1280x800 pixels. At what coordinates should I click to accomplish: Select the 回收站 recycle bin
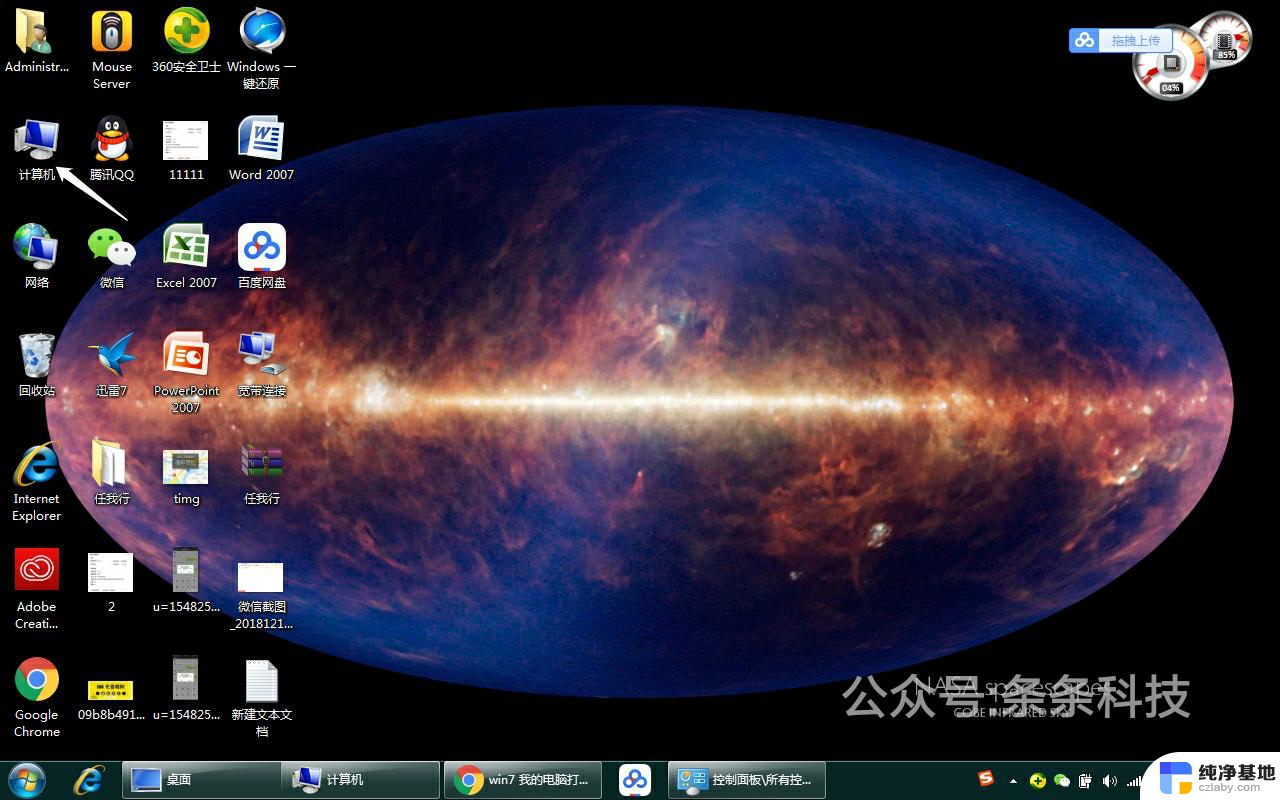[37, 366]
